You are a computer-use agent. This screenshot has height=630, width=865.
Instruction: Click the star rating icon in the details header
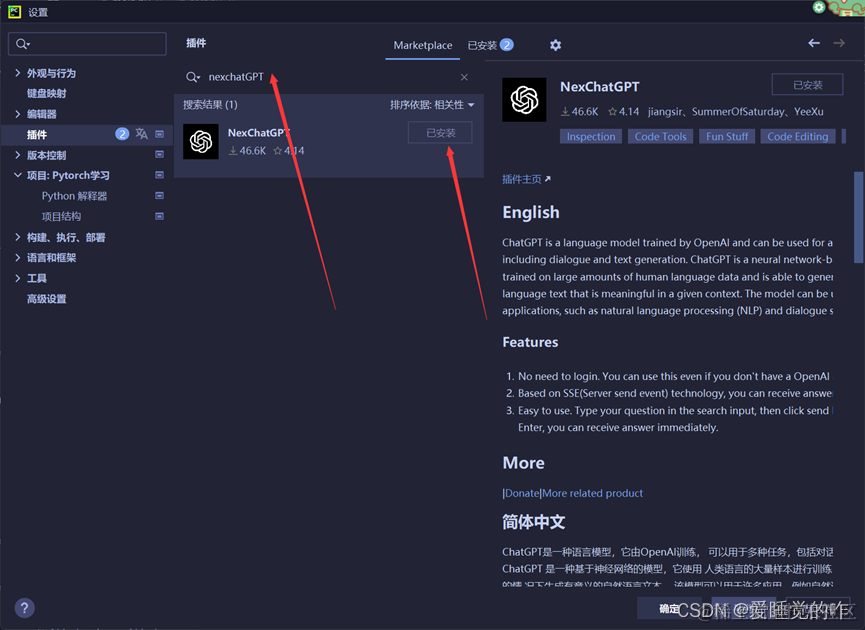tap(612, 112)
